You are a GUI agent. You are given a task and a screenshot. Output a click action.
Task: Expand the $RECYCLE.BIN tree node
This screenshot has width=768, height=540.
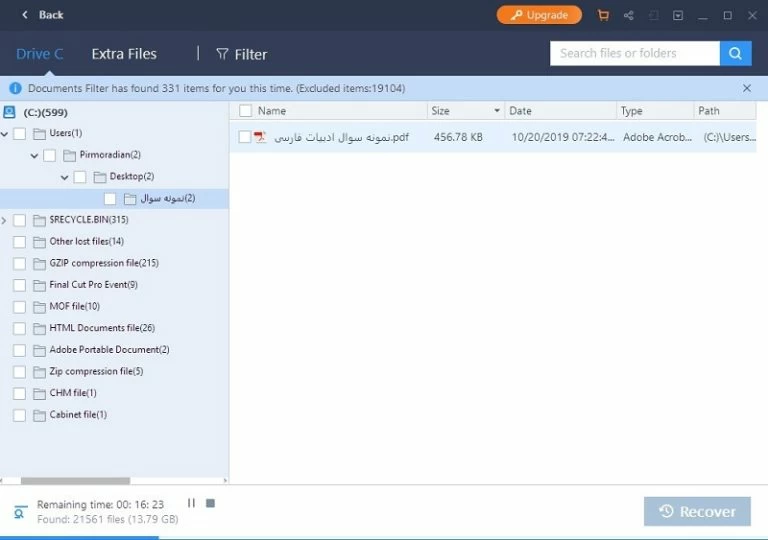click(5, 220)
